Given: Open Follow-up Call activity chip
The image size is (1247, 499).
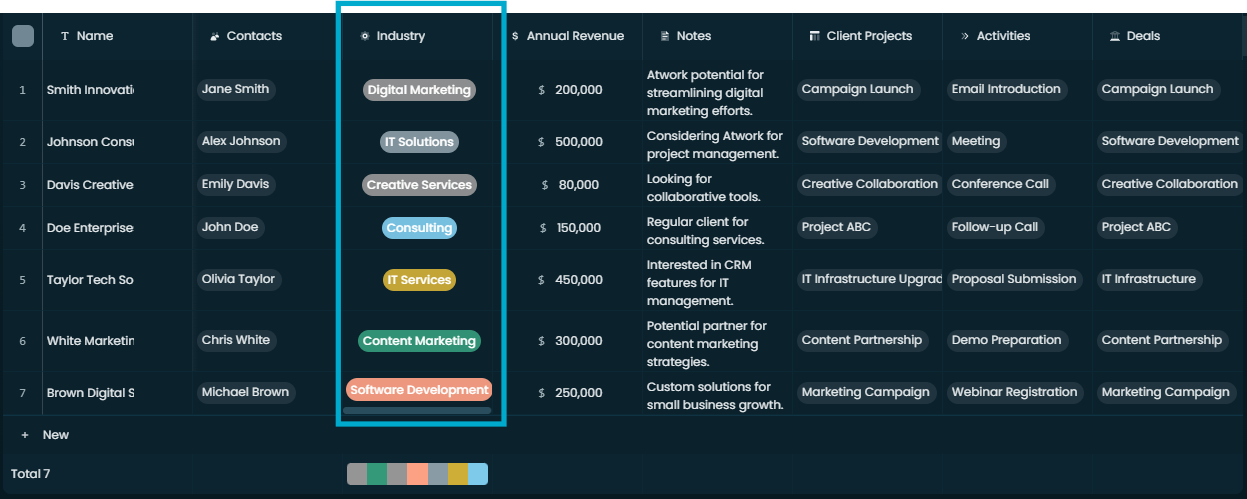Looking at the screenshot, I should (x=995, y=227).
